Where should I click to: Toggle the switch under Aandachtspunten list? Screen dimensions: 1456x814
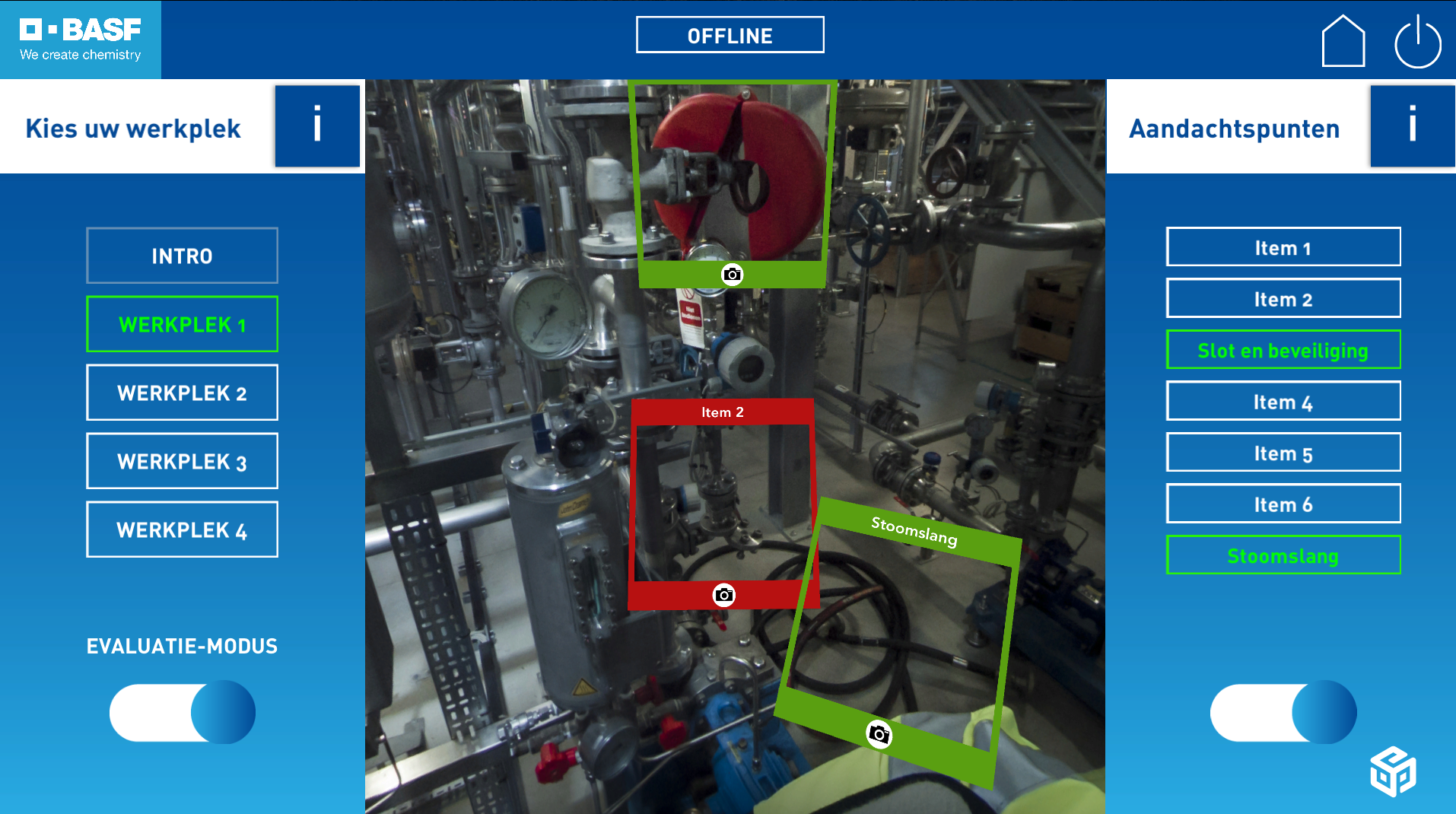pos(1283,712)
